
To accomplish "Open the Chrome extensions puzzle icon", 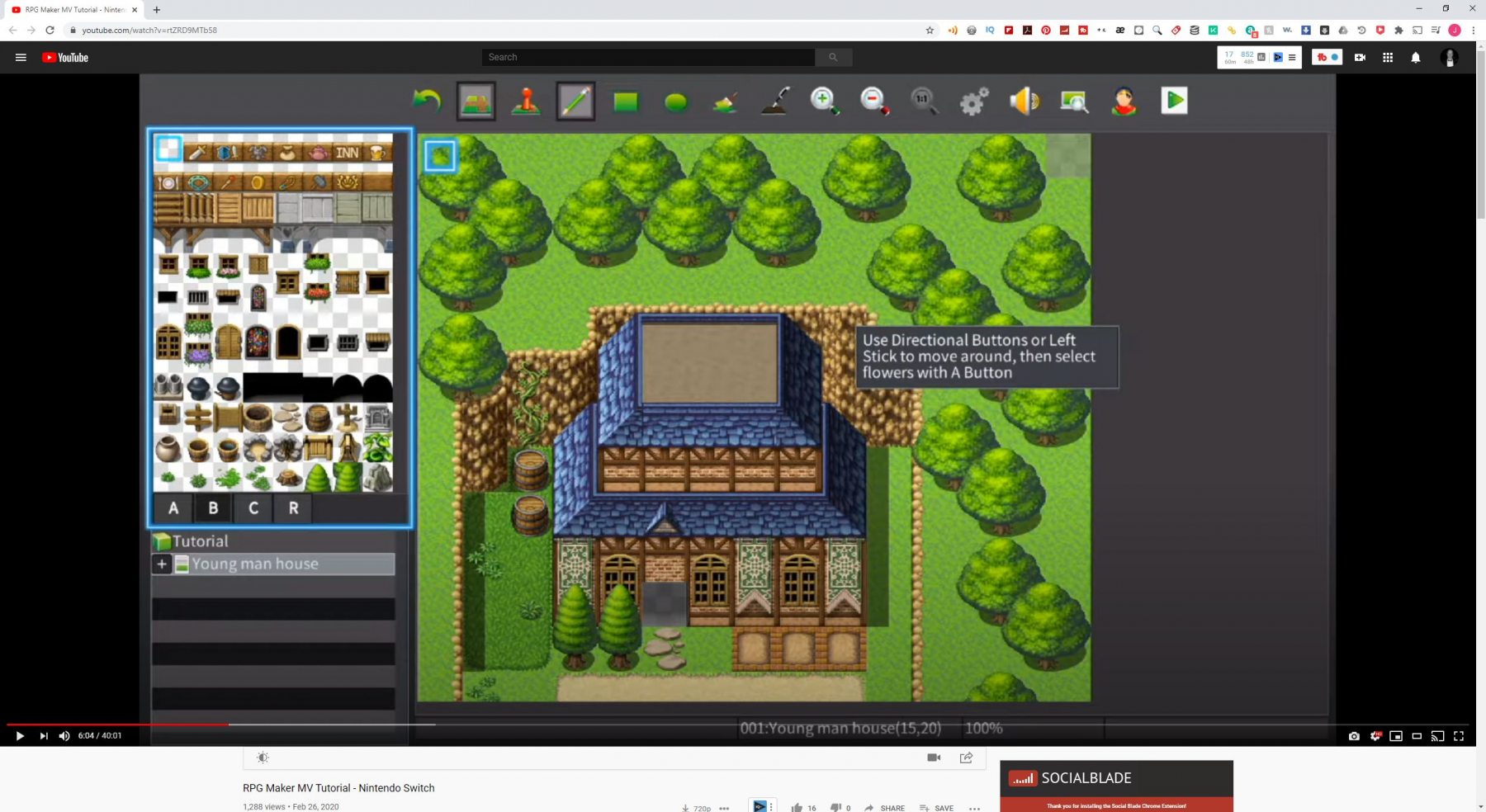I will coord(1398,30).
